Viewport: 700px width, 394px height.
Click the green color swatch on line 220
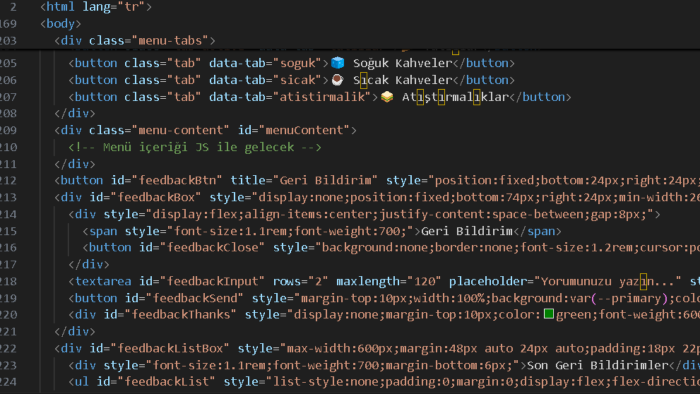coord(549,314)
